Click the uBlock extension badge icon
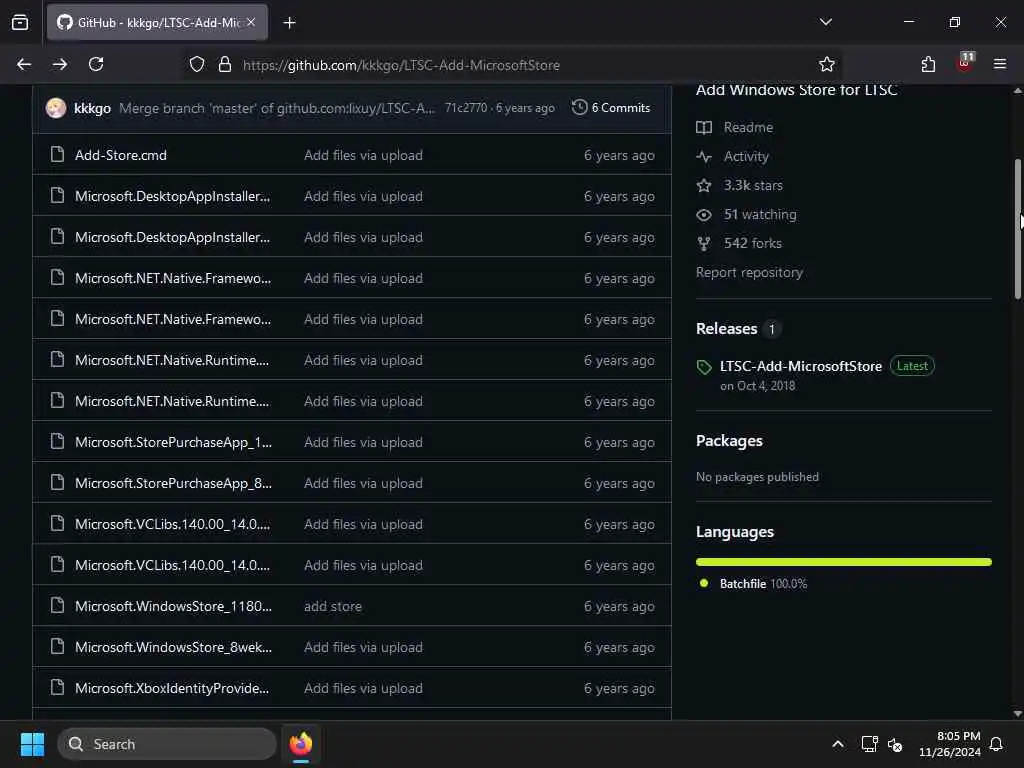Viewport: 1024px width, 768px height. (x=965, y=62)
